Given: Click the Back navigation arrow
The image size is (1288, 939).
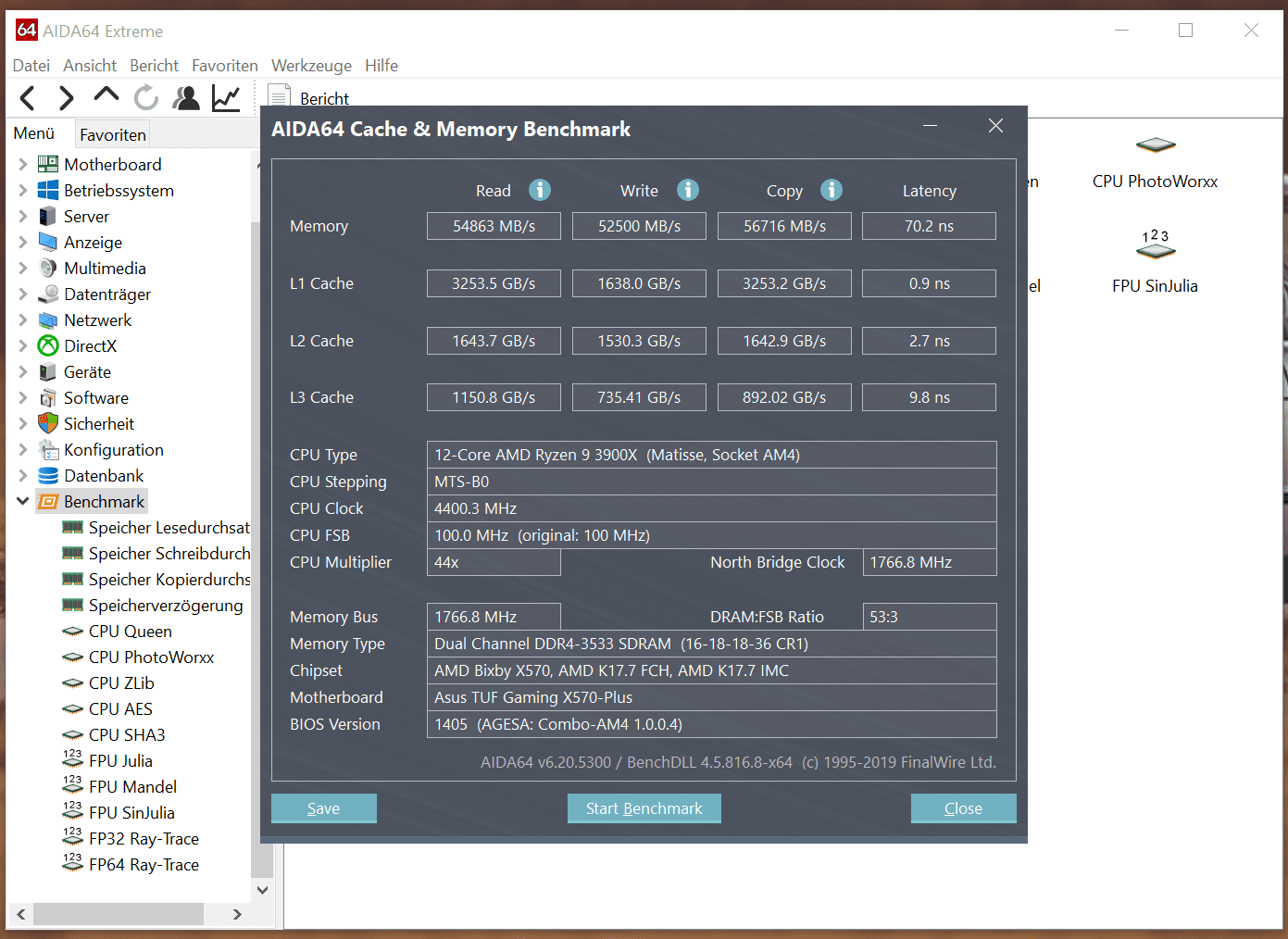Looking at the screenshot, I should click(28, 97).
